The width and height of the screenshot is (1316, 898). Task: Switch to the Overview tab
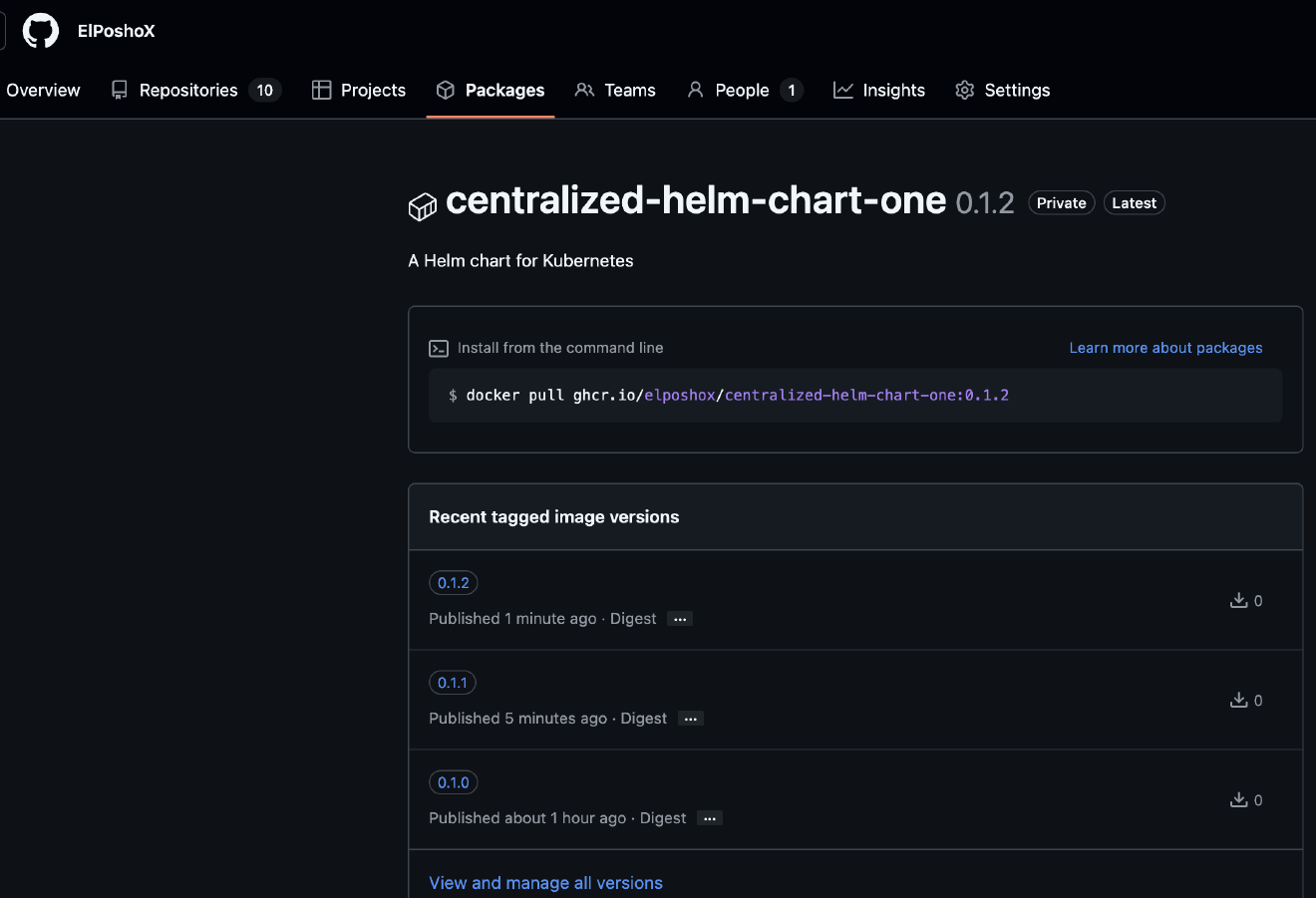pyautogui.click(x=42, y=90)
